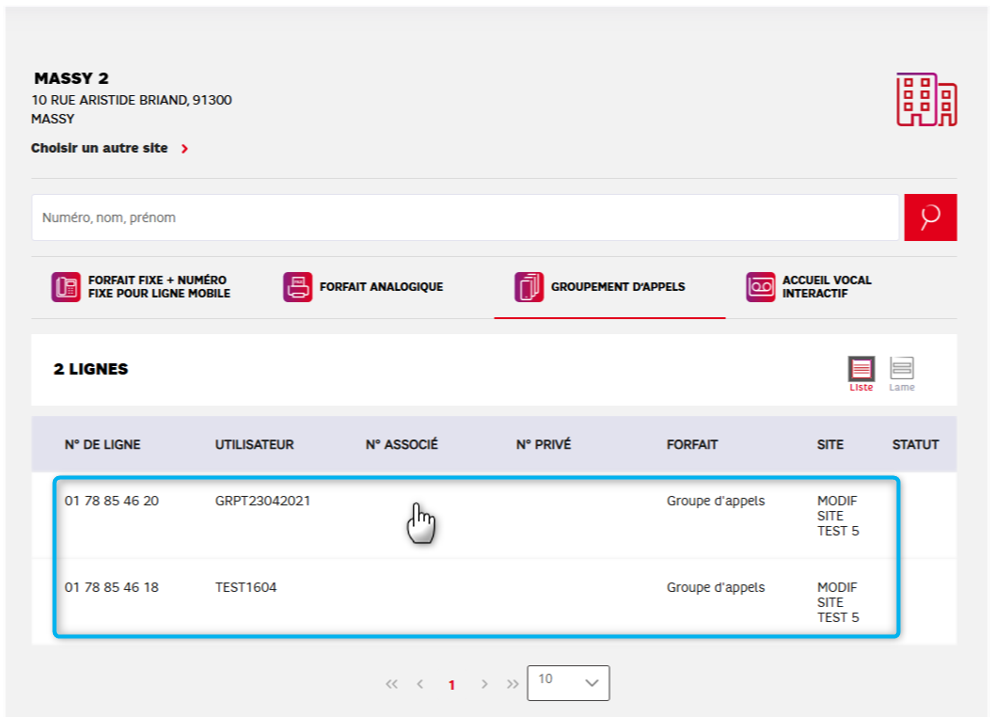Open the rows-per-page dropdown showing 10
The width and height of the screenshot is (996, 726).
pos(568,683)
